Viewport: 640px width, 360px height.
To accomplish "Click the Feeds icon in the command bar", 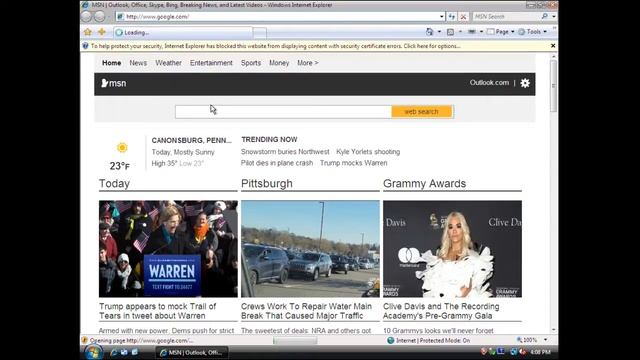I will (450, 32).
